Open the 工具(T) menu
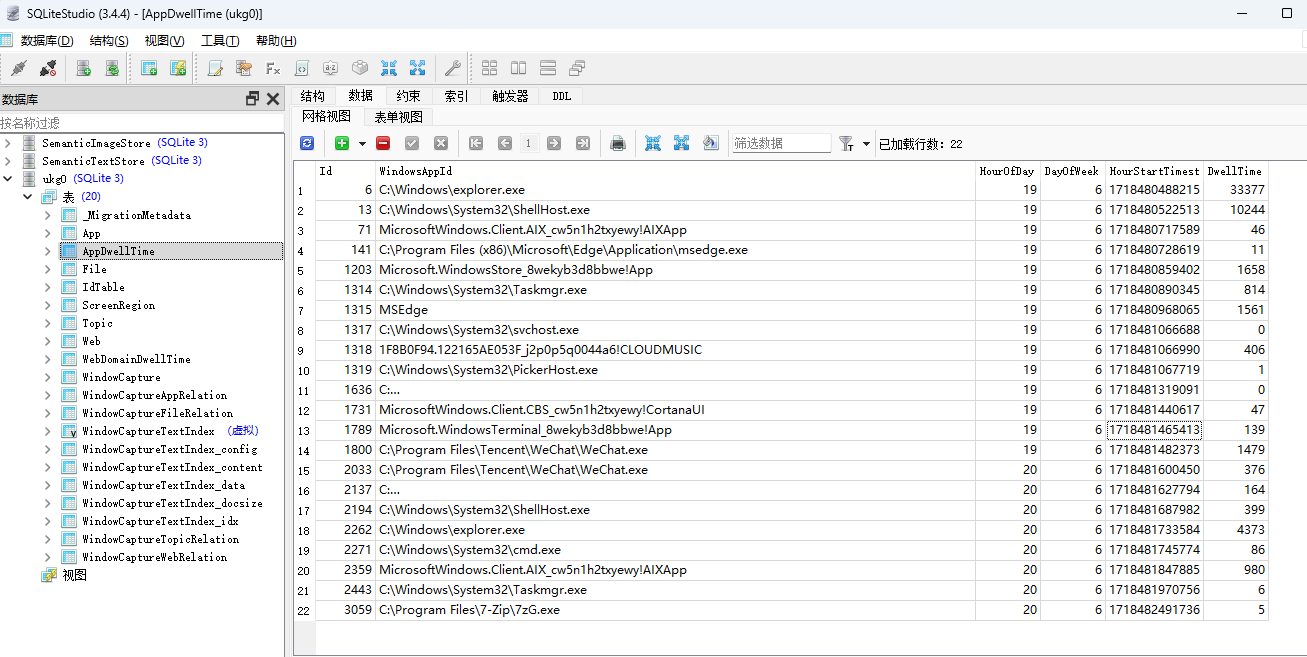 [219, 41]
